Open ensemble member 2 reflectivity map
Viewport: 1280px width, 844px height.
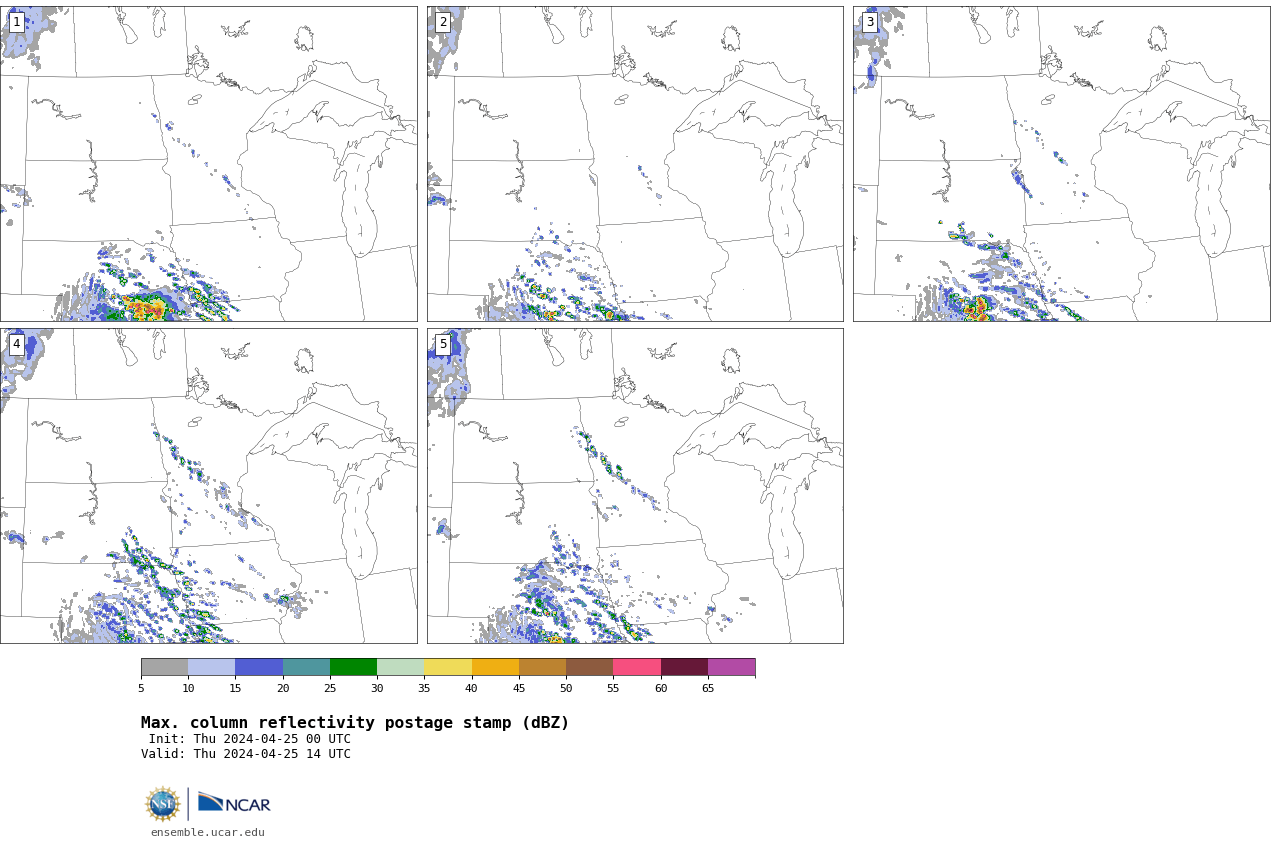[635, 164]
